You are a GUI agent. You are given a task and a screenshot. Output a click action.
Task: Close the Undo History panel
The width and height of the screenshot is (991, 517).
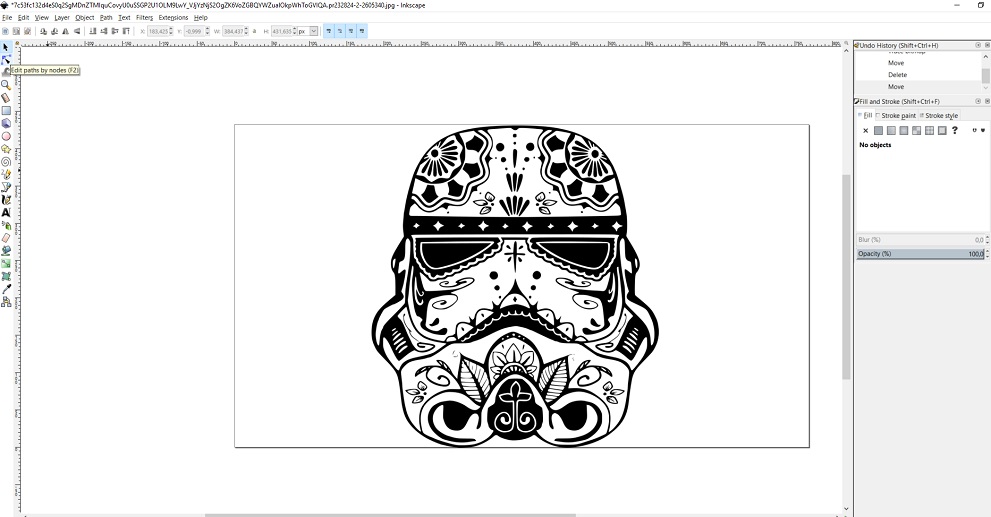point(987,46)
